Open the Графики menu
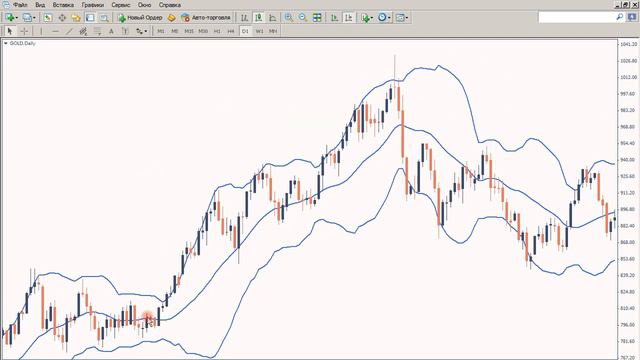Viewport: 640px width, 360px height. [93, 5]
